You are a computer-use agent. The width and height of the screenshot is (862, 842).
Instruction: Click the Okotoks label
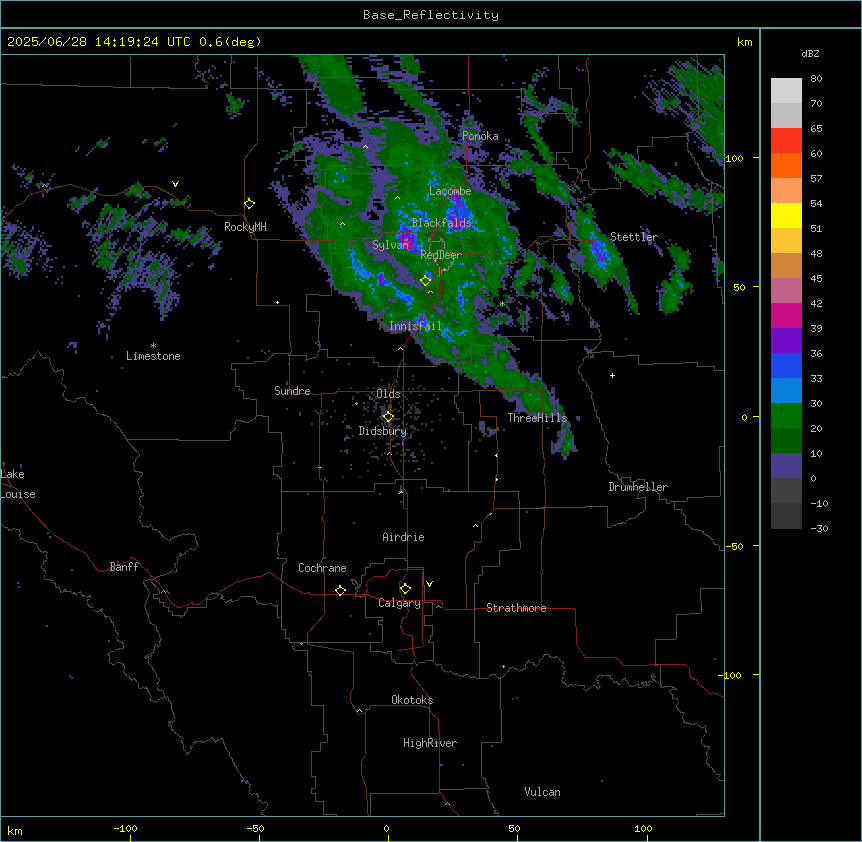(x=412, y=700)
